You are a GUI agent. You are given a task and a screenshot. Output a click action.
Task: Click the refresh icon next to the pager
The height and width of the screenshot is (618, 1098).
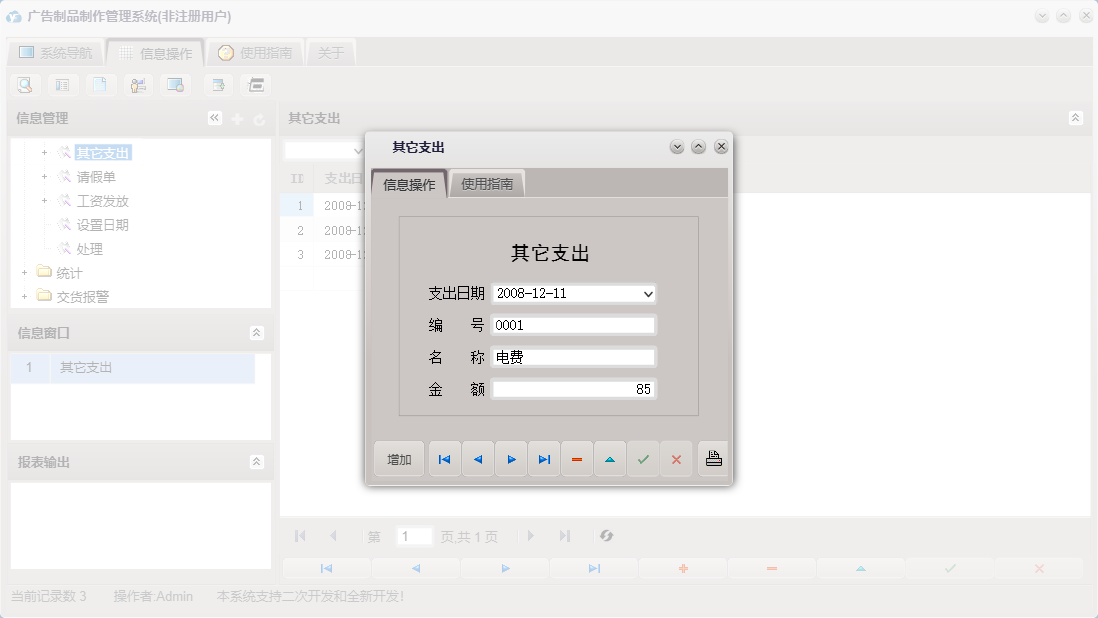point(607,536)
